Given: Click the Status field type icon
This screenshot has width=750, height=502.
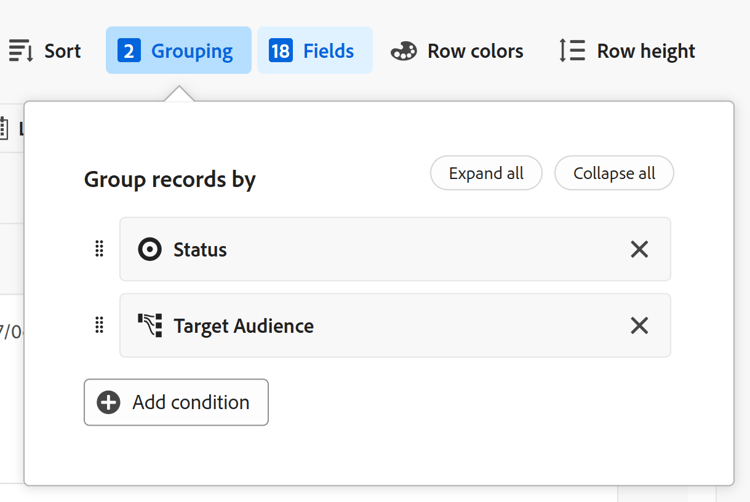Looking at the screenshot, I should (150, 249).
